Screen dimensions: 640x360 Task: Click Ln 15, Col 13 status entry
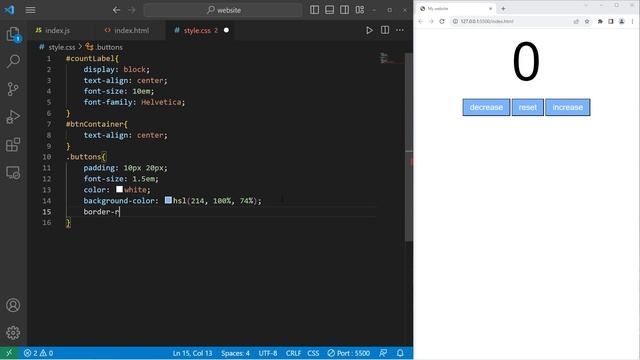coord(192,353)
